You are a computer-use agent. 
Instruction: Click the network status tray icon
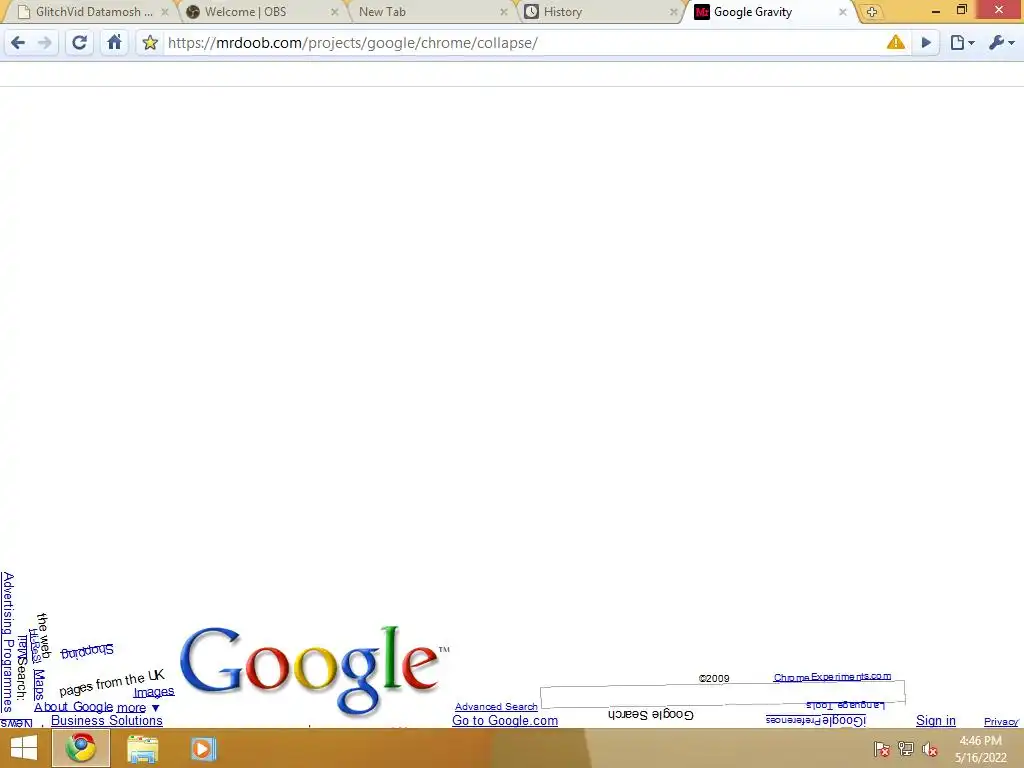click(x=906, y=749)
